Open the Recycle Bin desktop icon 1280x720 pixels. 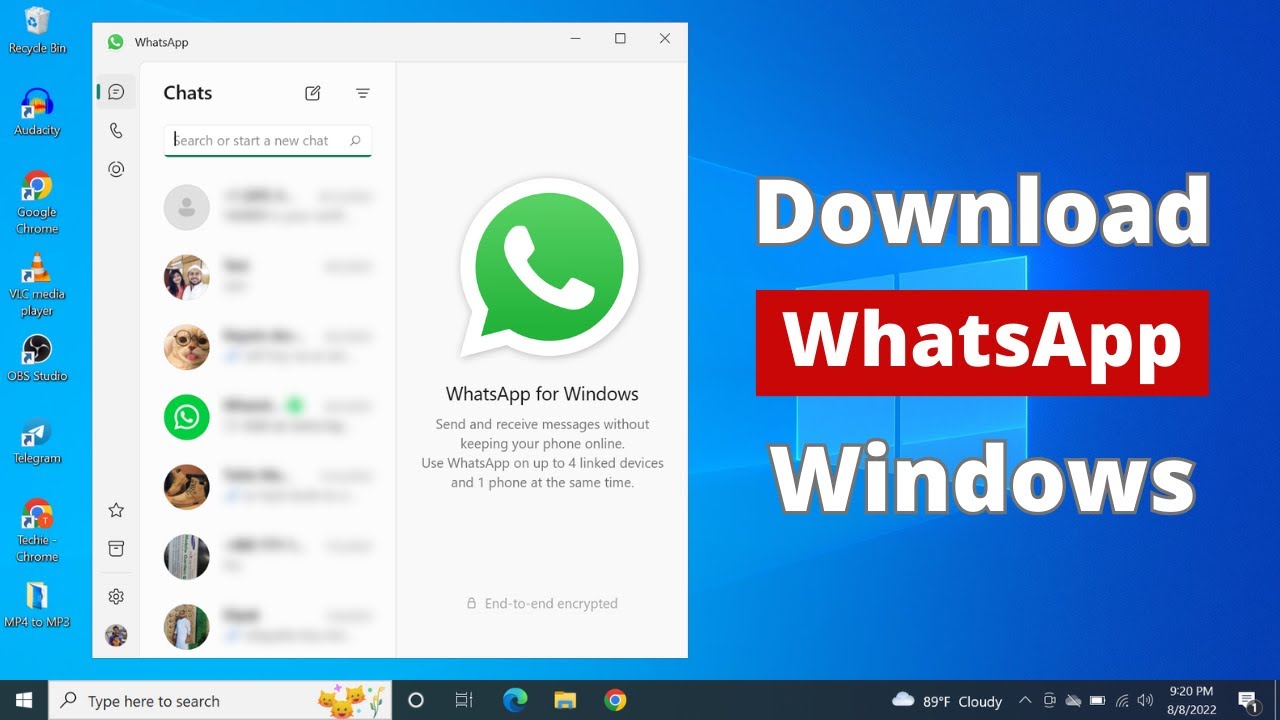point(37,30)
